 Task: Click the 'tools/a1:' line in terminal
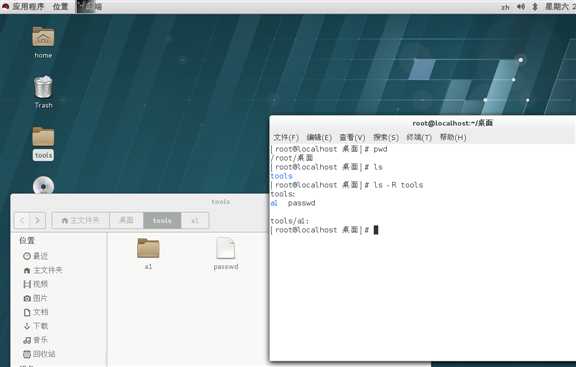pyautogui.click(x=289, y=221)
